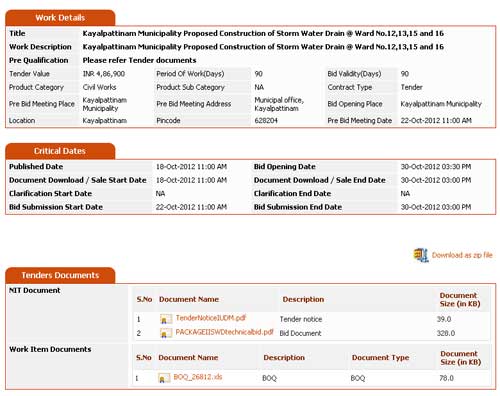500x396 pixels.
Task: Click the tender value INR 4,86,900
Action: [x=104, y=74]
